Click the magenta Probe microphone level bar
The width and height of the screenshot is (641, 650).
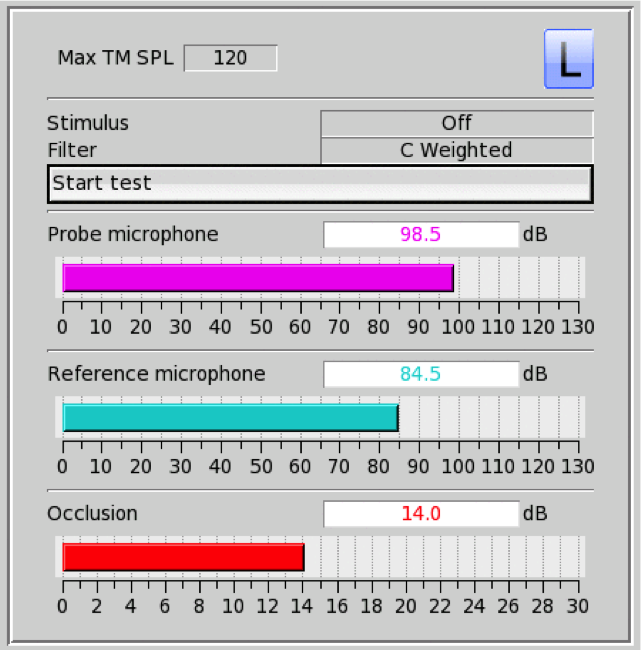coord(258,278)
